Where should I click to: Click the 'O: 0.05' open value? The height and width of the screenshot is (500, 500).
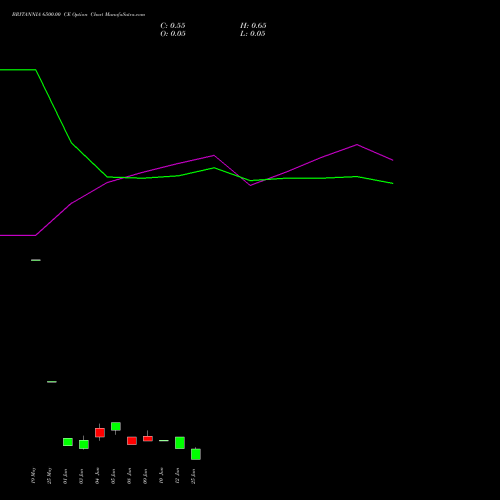point(173,34)
